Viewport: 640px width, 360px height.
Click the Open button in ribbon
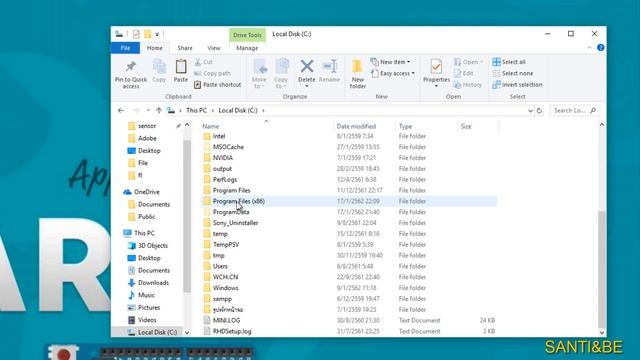coord(469,62)
